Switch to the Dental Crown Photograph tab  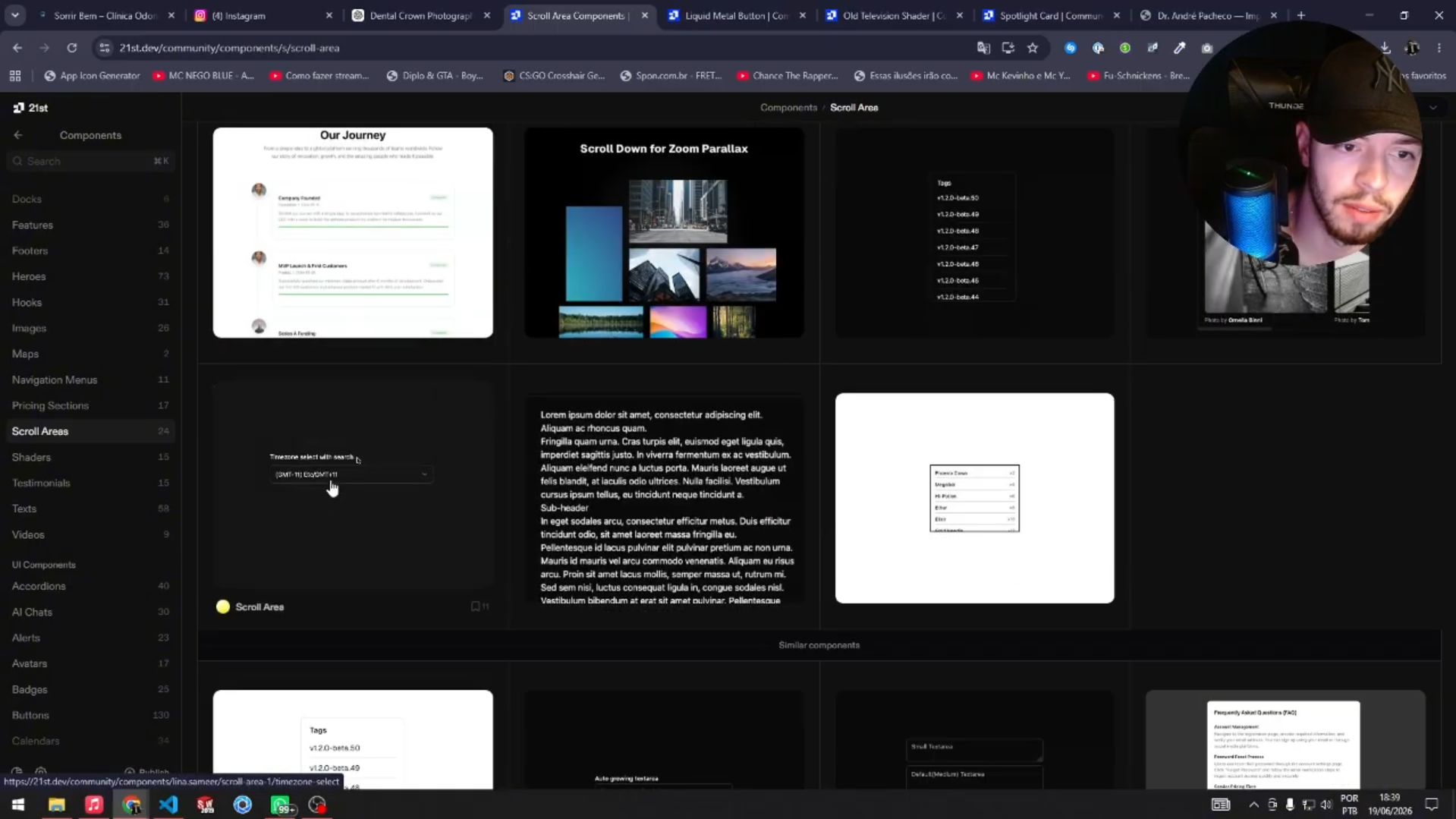click(420, 15)
